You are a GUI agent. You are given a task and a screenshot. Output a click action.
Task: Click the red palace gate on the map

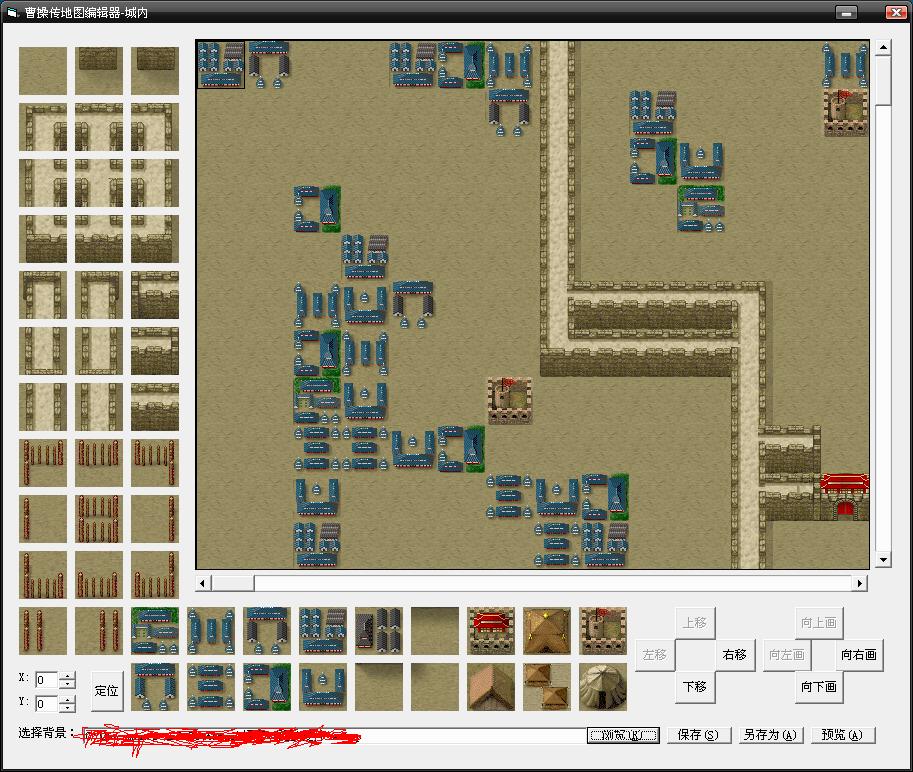[x=844, y=497]
